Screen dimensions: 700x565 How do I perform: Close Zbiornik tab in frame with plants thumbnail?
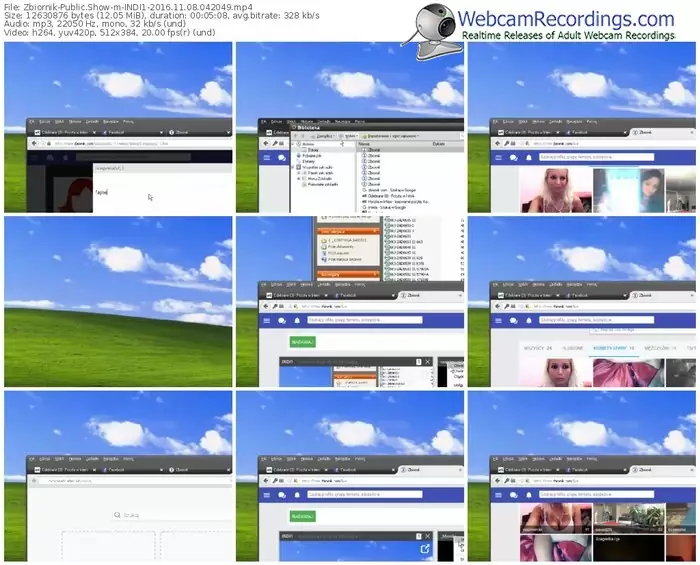[x=692, y=470]
